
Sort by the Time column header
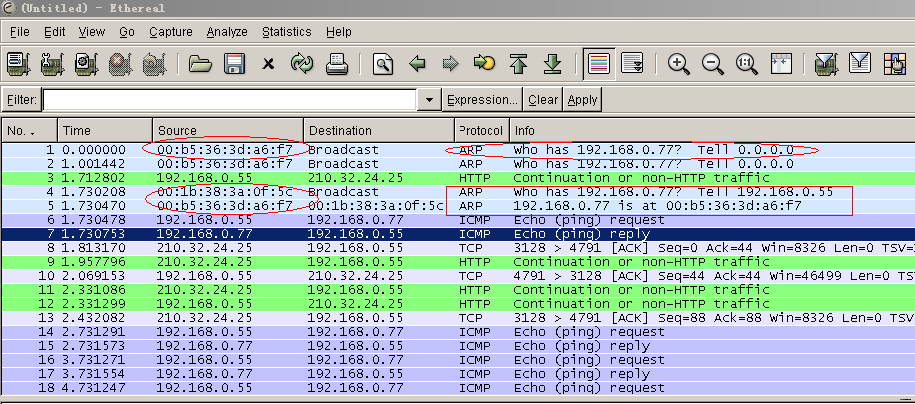pos(105,130)
